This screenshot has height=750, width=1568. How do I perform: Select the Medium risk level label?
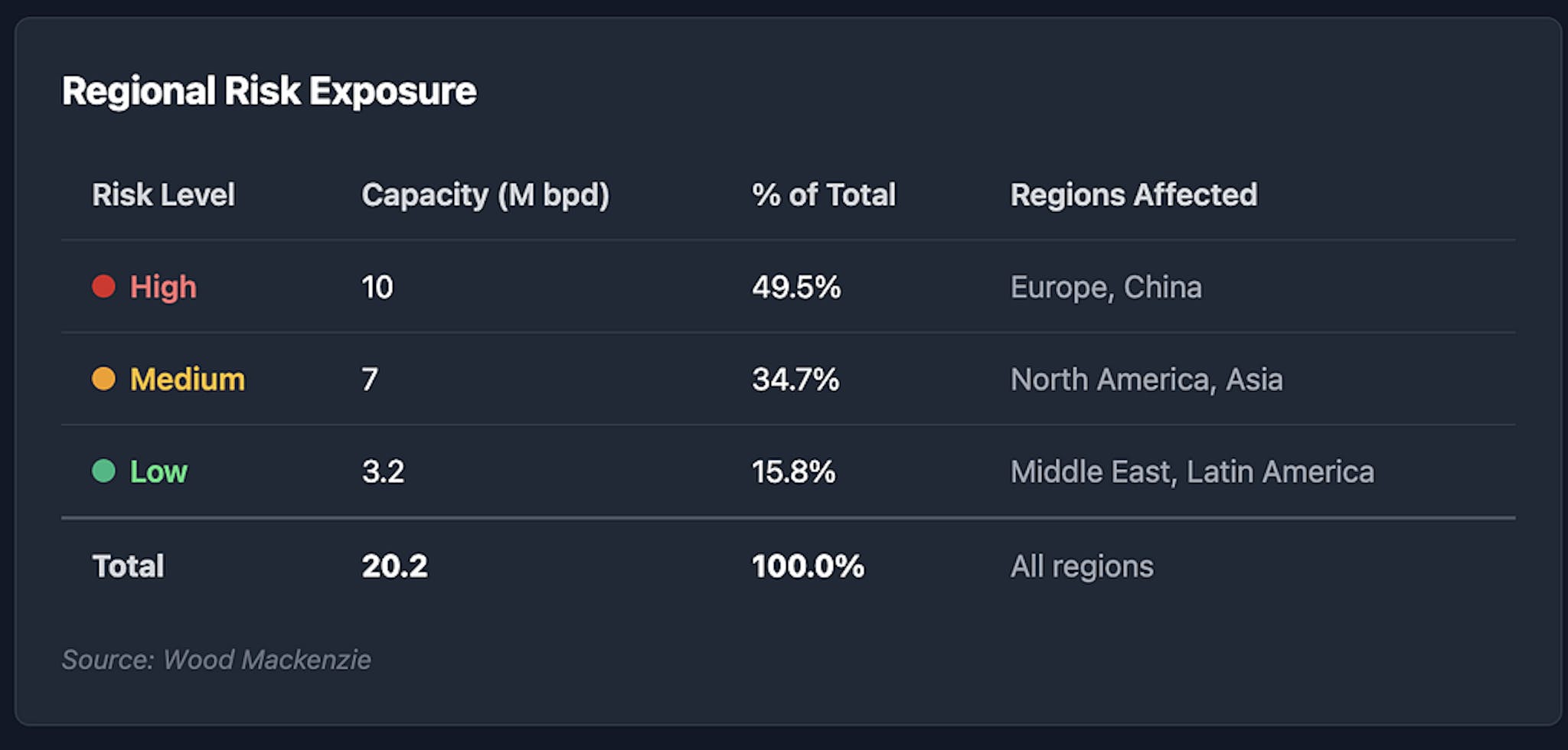pos(188,380)
